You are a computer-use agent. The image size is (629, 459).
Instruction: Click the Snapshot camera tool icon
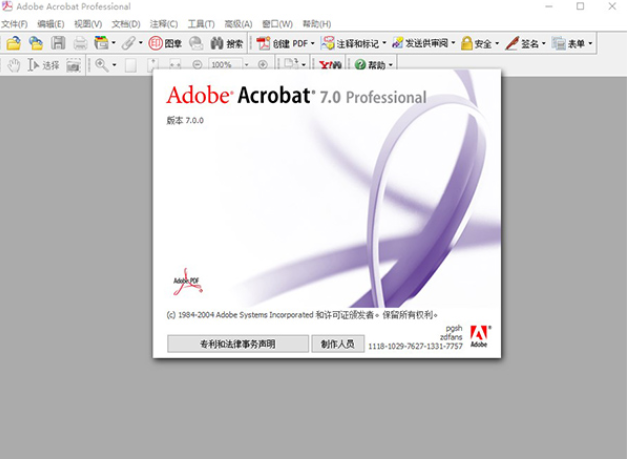(73, 65)
